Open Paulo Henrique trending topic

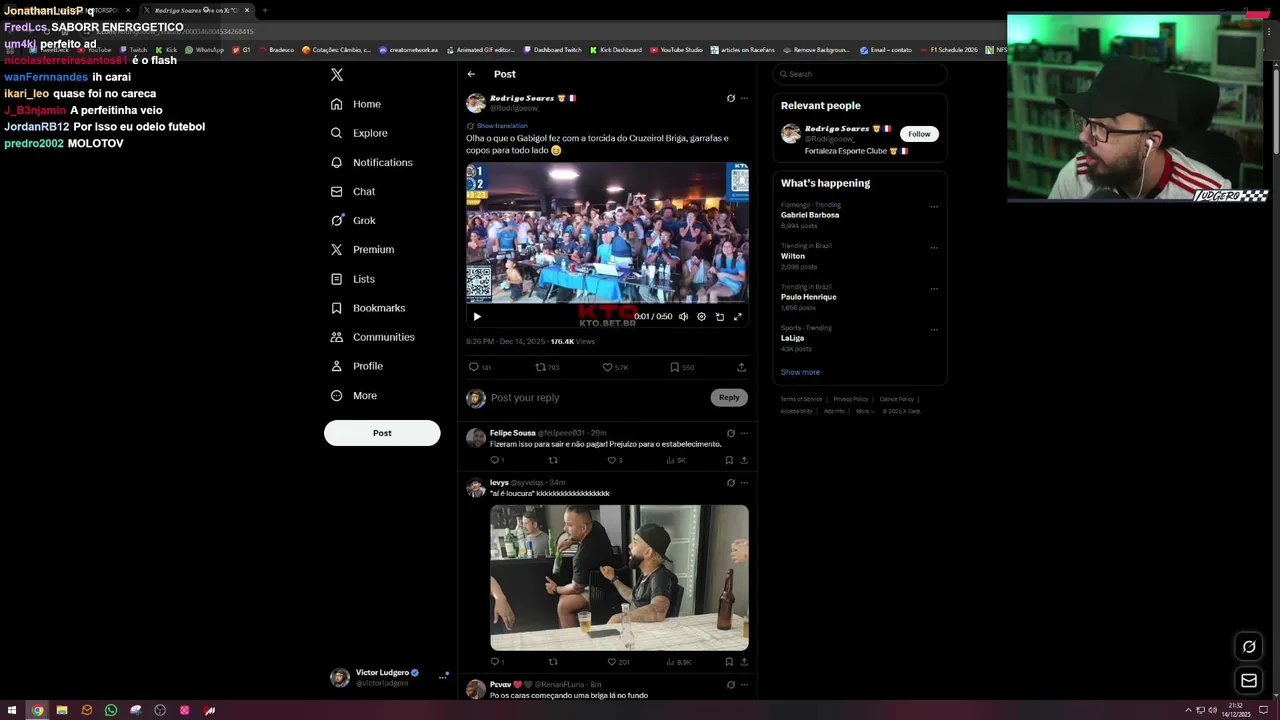point(809,297)
